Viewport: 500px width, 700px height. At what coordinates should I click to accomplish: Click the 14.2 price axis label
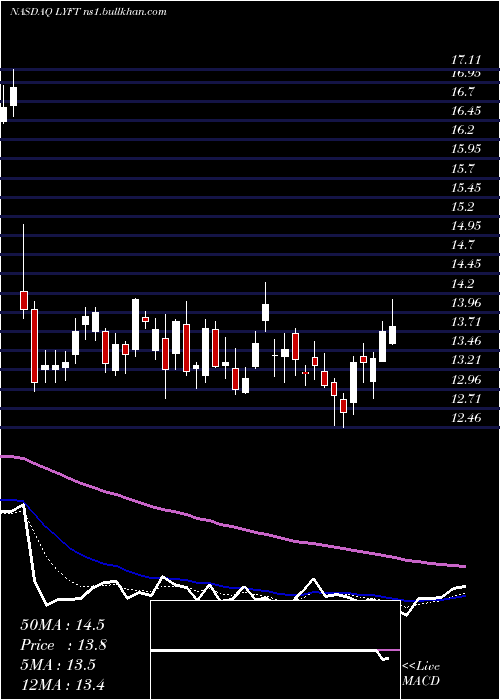[x=462, y=284]
